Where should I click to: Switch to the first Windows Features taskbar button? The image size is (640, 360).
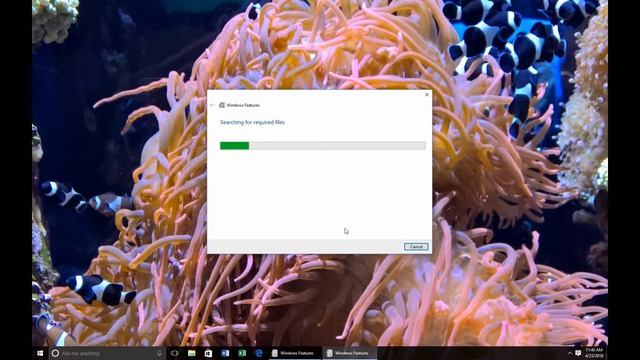[295, 353]
